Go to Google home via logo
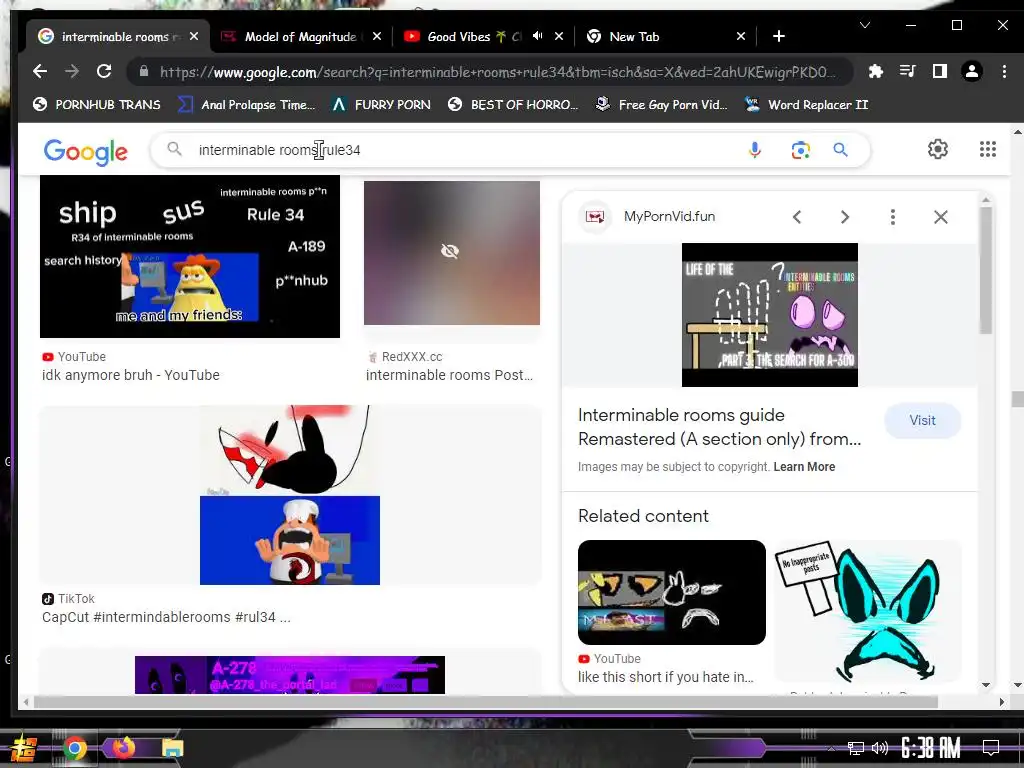This screenshot has width=1024, height=768. [x=86, y=152]
